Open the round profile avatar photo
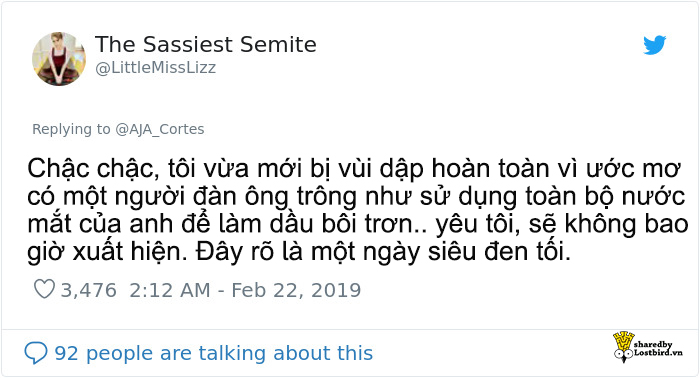This screenshot has height=378, width=700. coord(59,58)
